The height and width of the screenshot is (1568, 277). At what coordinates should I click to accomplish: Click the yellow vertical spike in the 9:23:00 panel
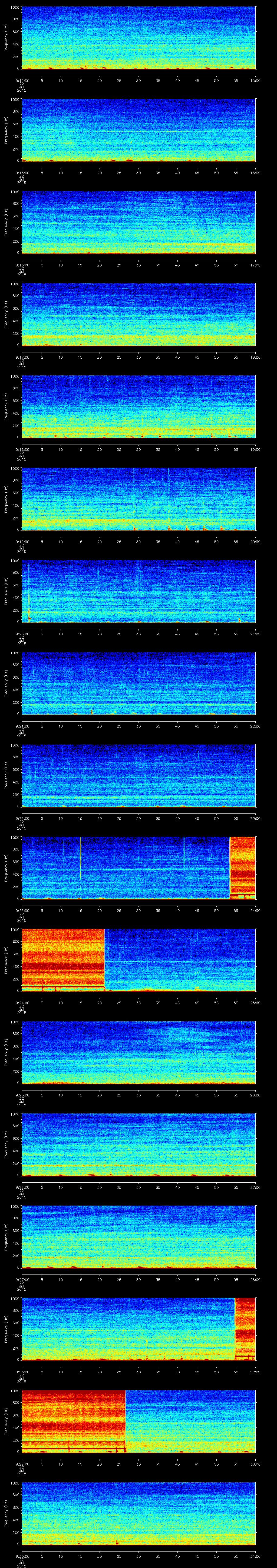point(80,858)
